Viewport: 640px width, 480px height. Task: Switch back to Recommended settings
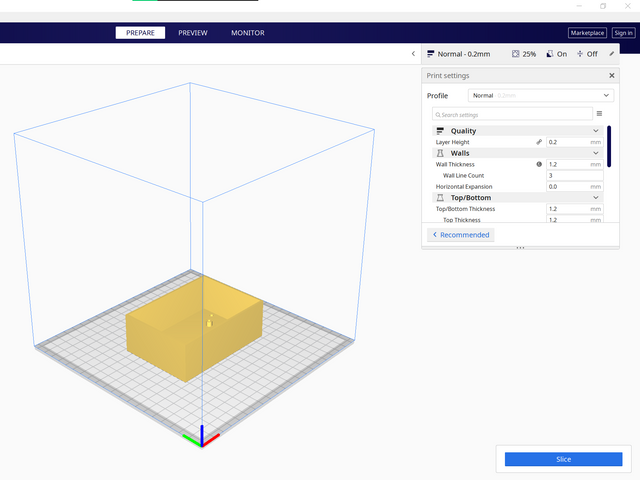461,234
